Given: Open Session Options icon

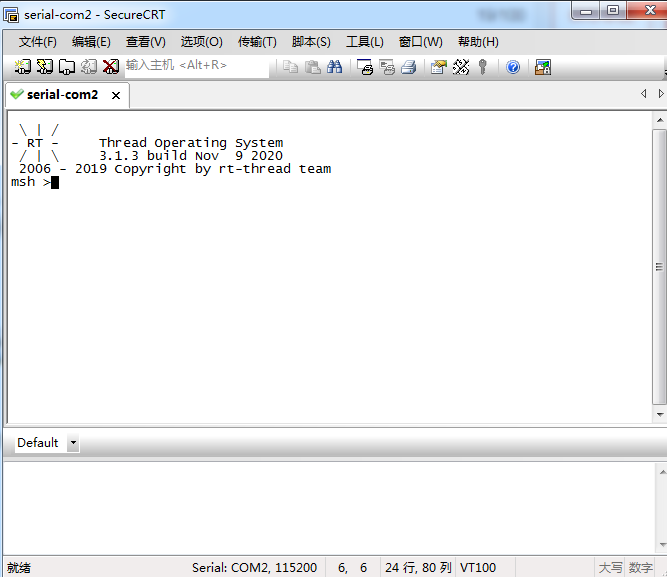Looking at the screenshot, I should pos(439,67).
